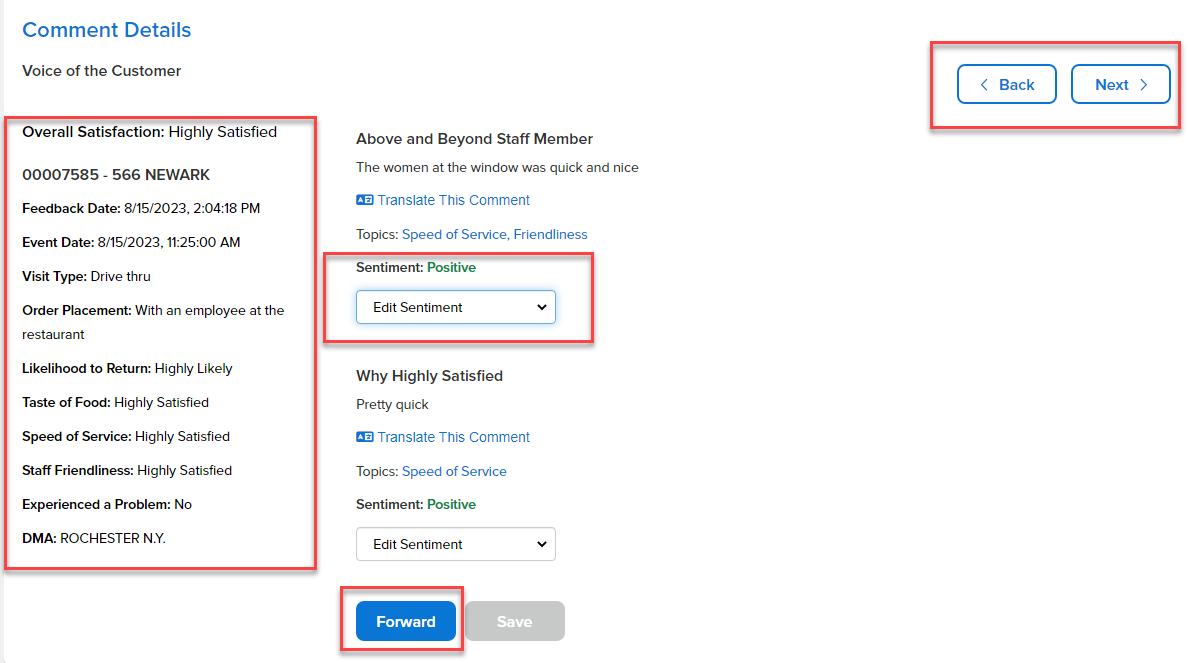The height and width of the screenshot is (663, 1188).
Task: Click the left chevron icon on Back
Action: (x=983, y=85)
